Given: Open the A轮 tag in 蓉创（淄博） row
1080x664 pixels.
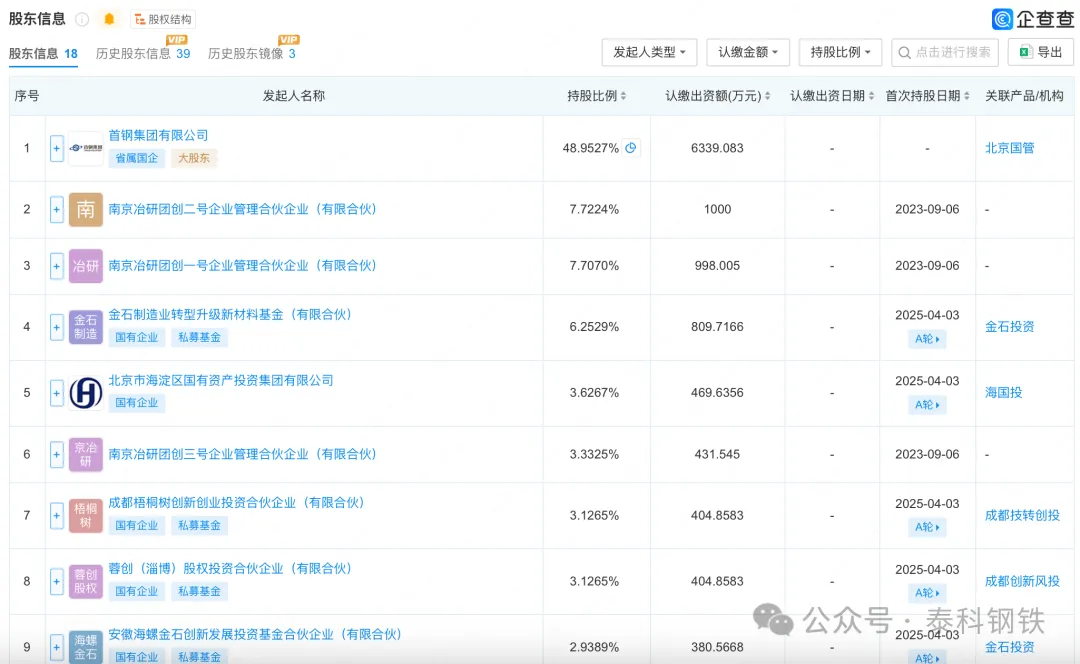Looking at the screenshot, I should click(927, 593).
